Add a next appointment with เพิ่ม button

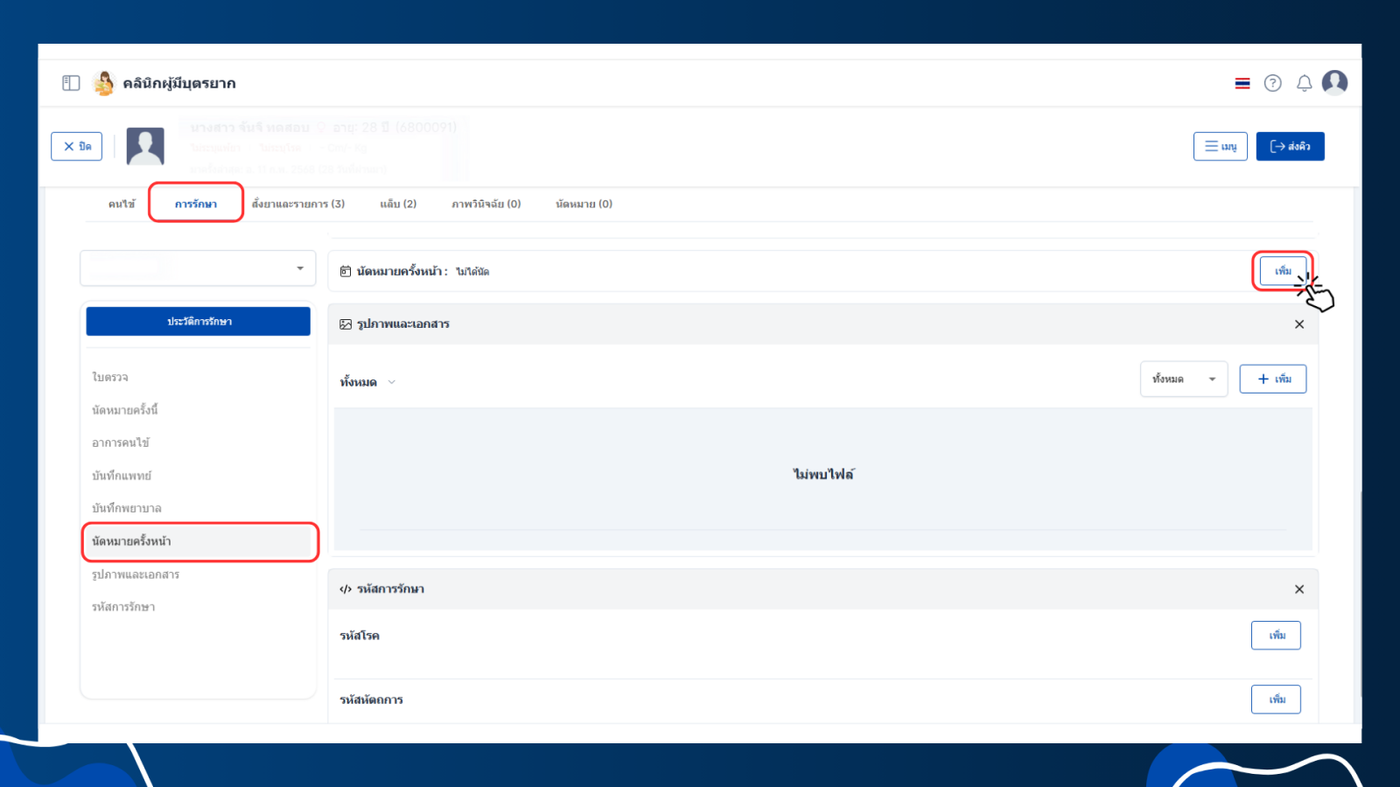coord(1283,271)
